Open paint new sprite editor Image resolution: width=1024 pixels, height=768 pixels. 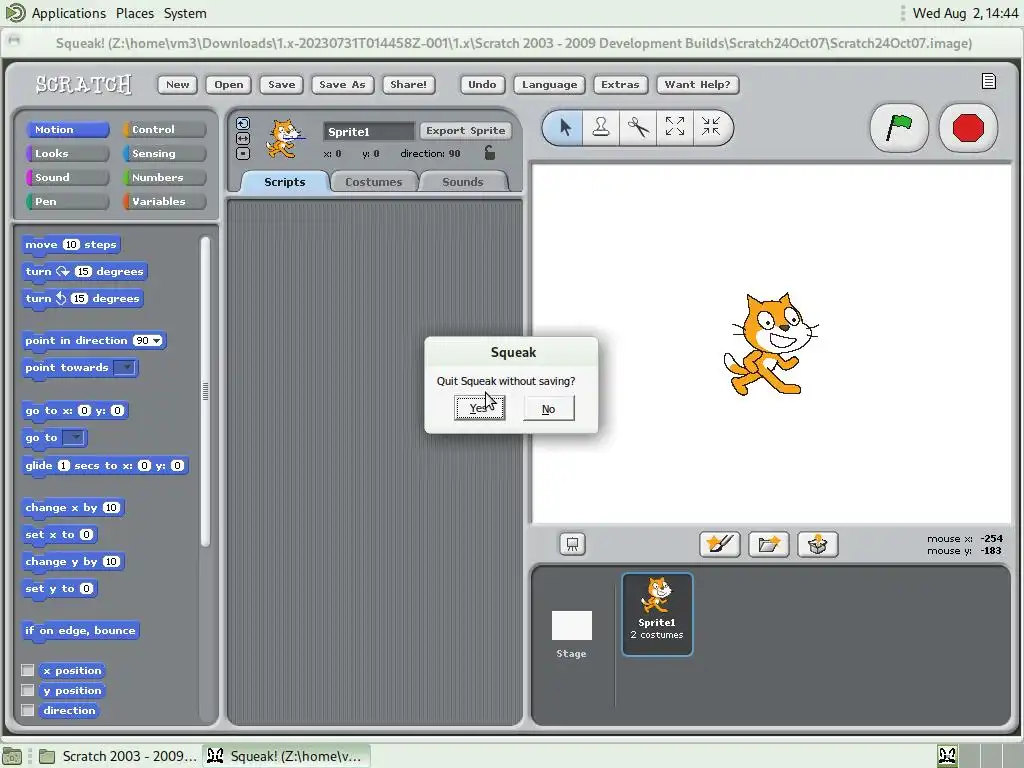(x=720, y=544)
